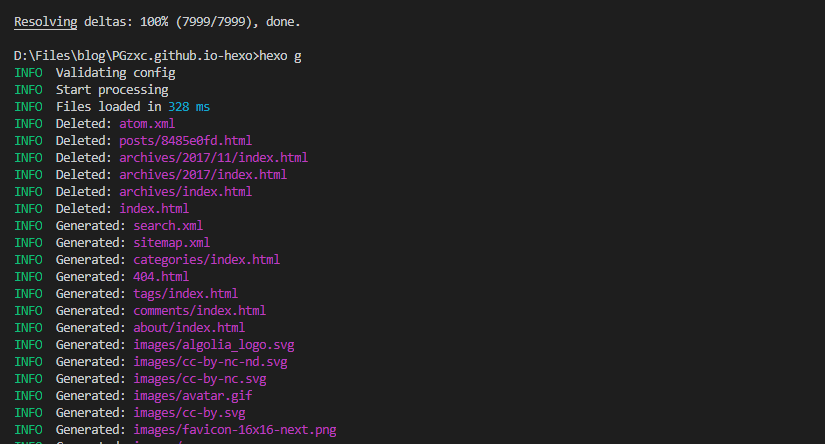Click posts/8485e0fd.html file path

tap(185, 141)
